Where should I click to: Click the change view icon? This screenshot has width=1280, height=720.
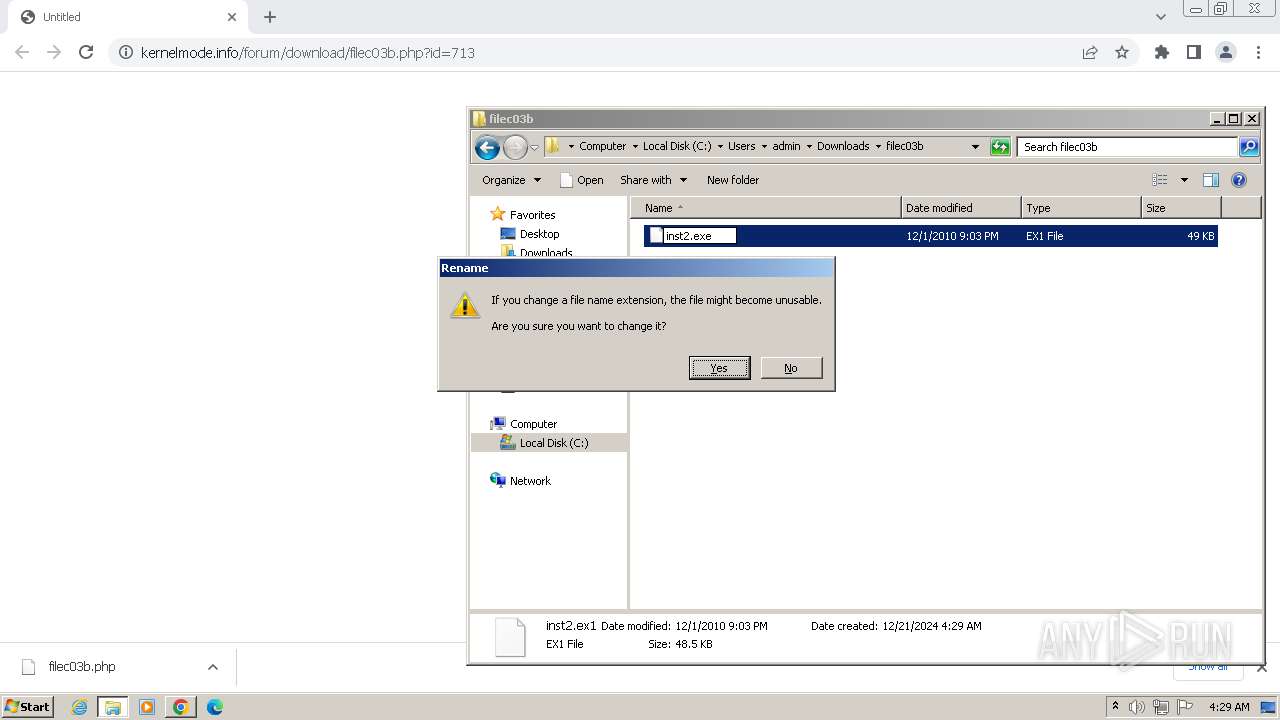coord(1160,180)
